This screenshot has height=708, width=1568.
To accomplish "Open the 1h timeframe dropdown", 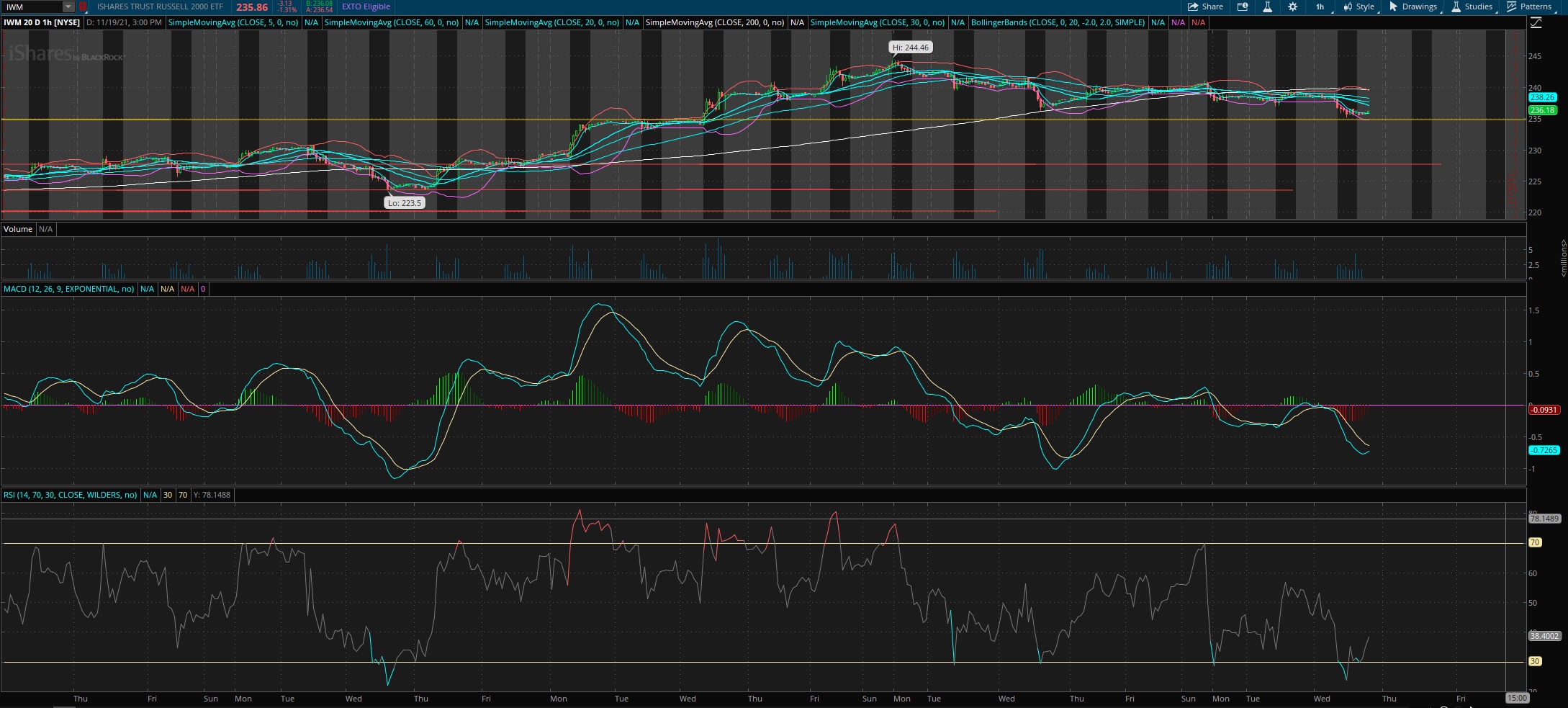I will pyautogui.click(x=1322, y=6).
